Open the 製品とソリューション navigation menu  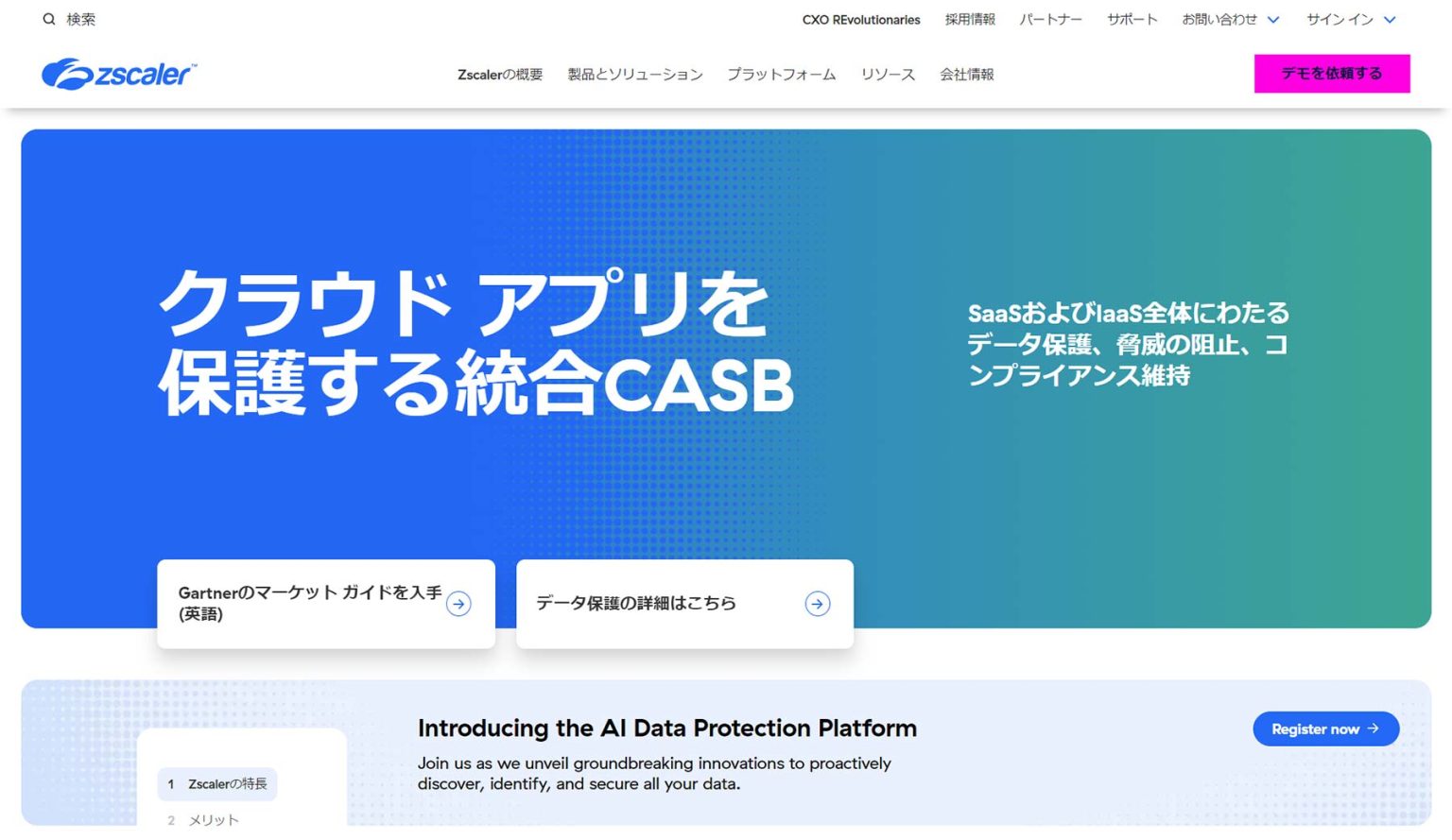[x=634, y=74]
